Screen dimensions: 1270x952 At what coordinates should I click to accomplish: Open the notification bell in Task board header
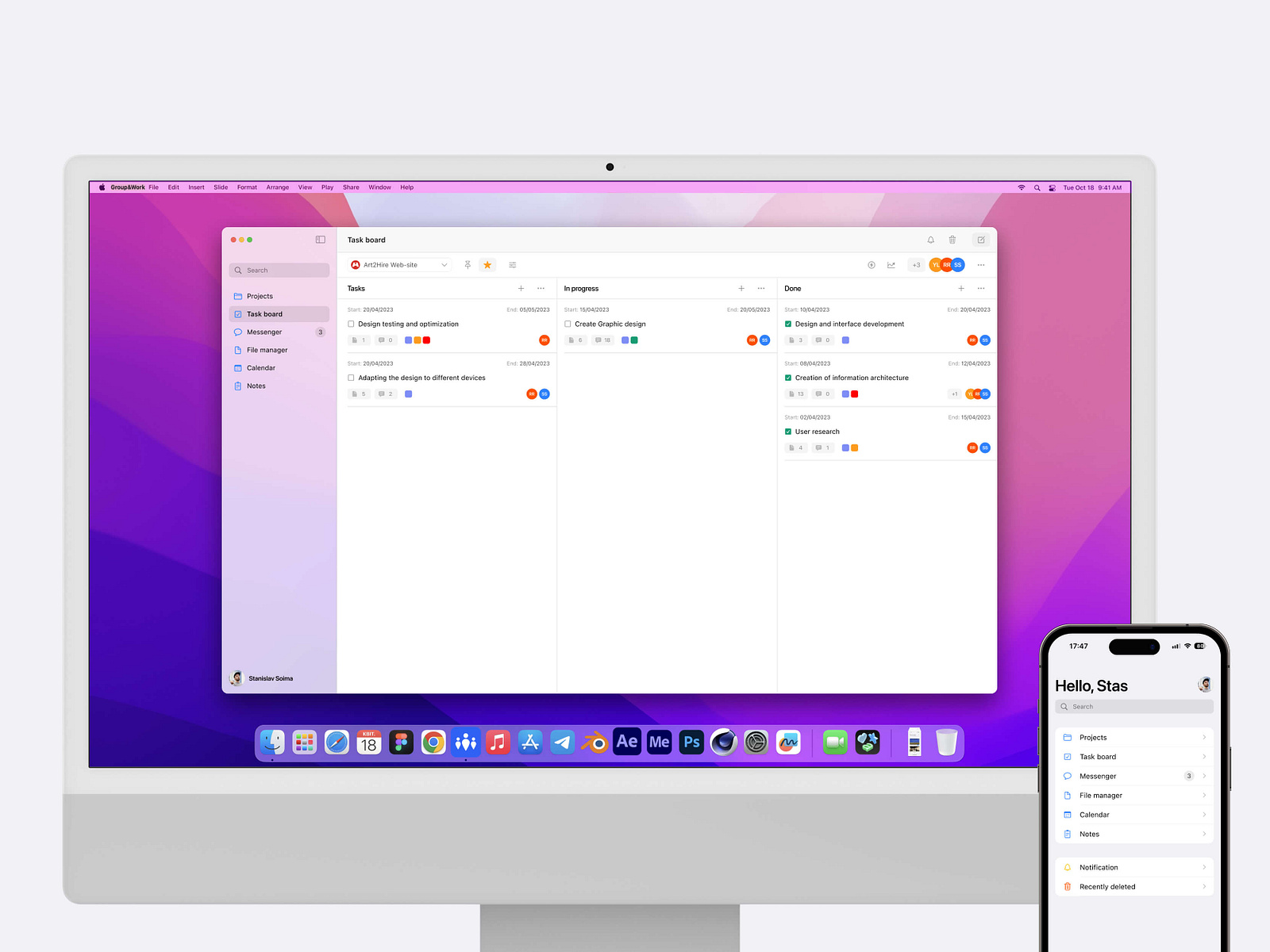930,240
